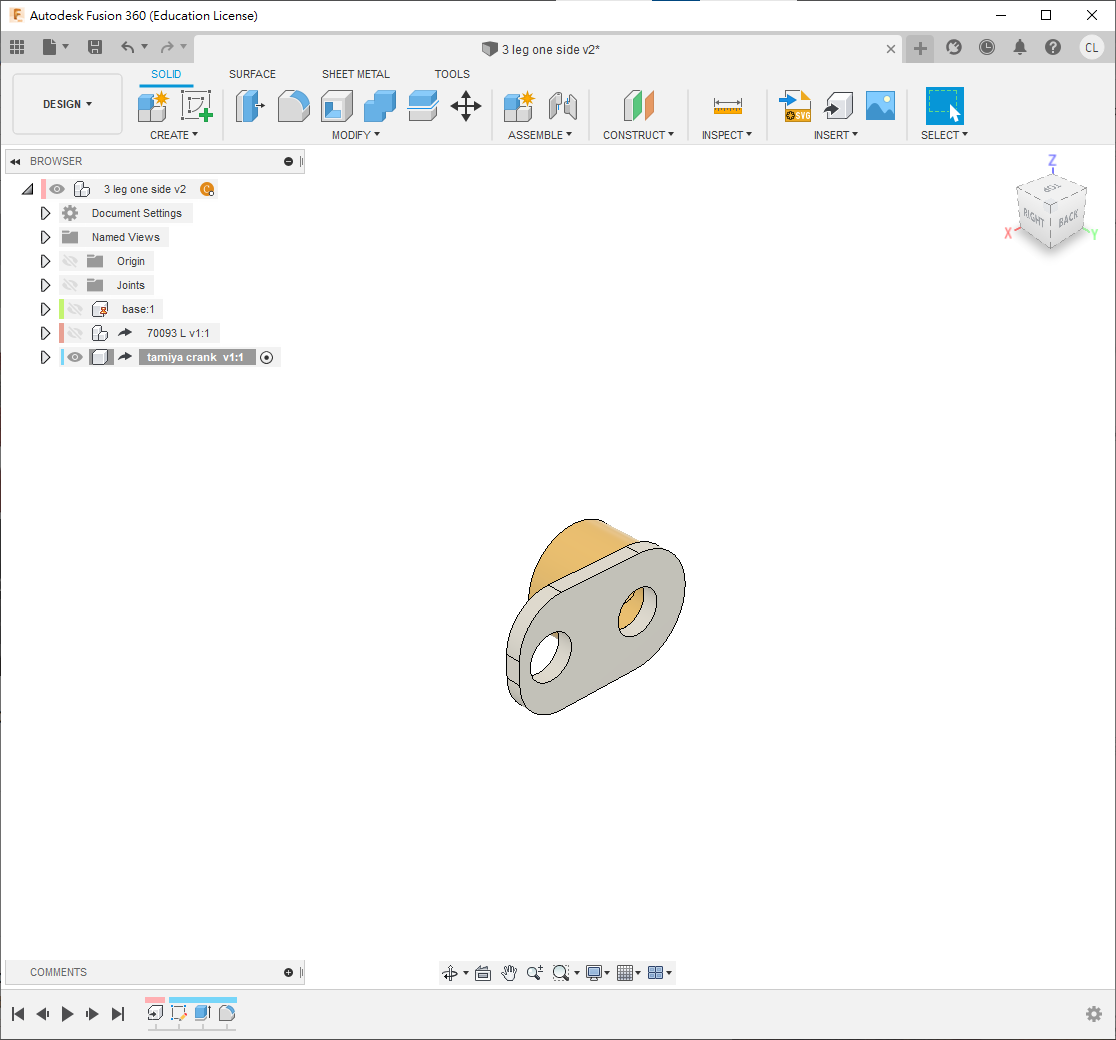
Task: Select the Fillet tool icon
Action: [x=293, y=105]
